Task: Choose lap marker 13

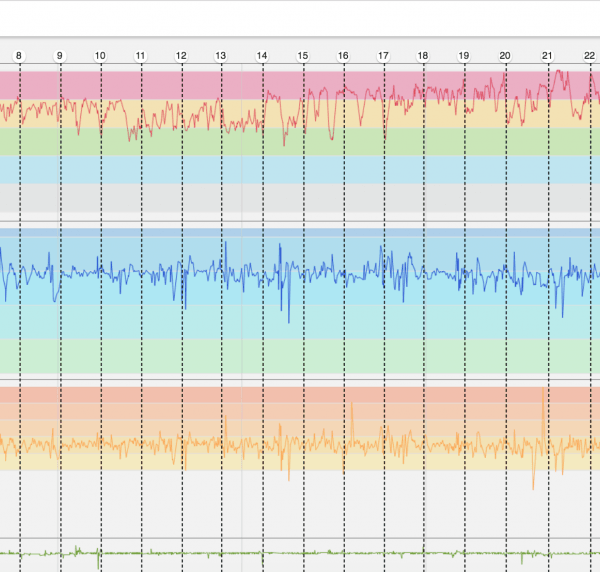Action: tap(220, 56)
